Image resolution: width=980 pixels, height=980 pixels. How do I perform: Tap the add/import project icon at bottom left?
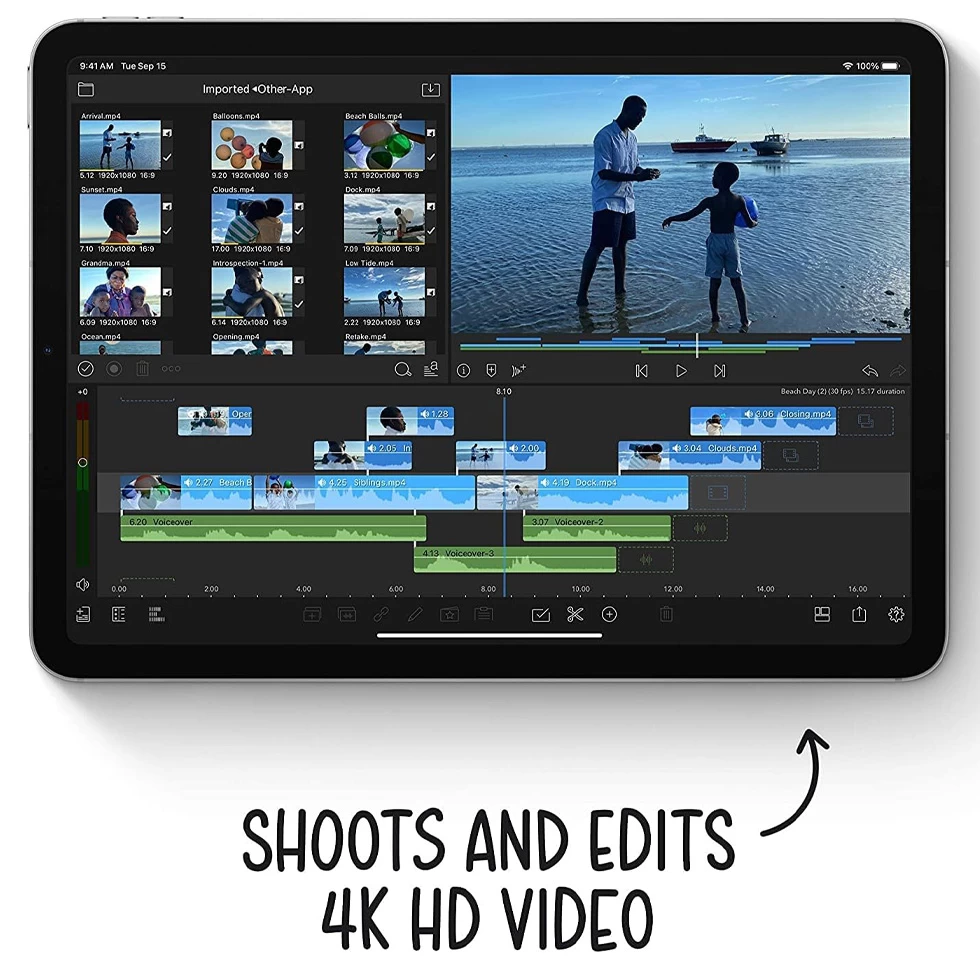pos(83,614)
